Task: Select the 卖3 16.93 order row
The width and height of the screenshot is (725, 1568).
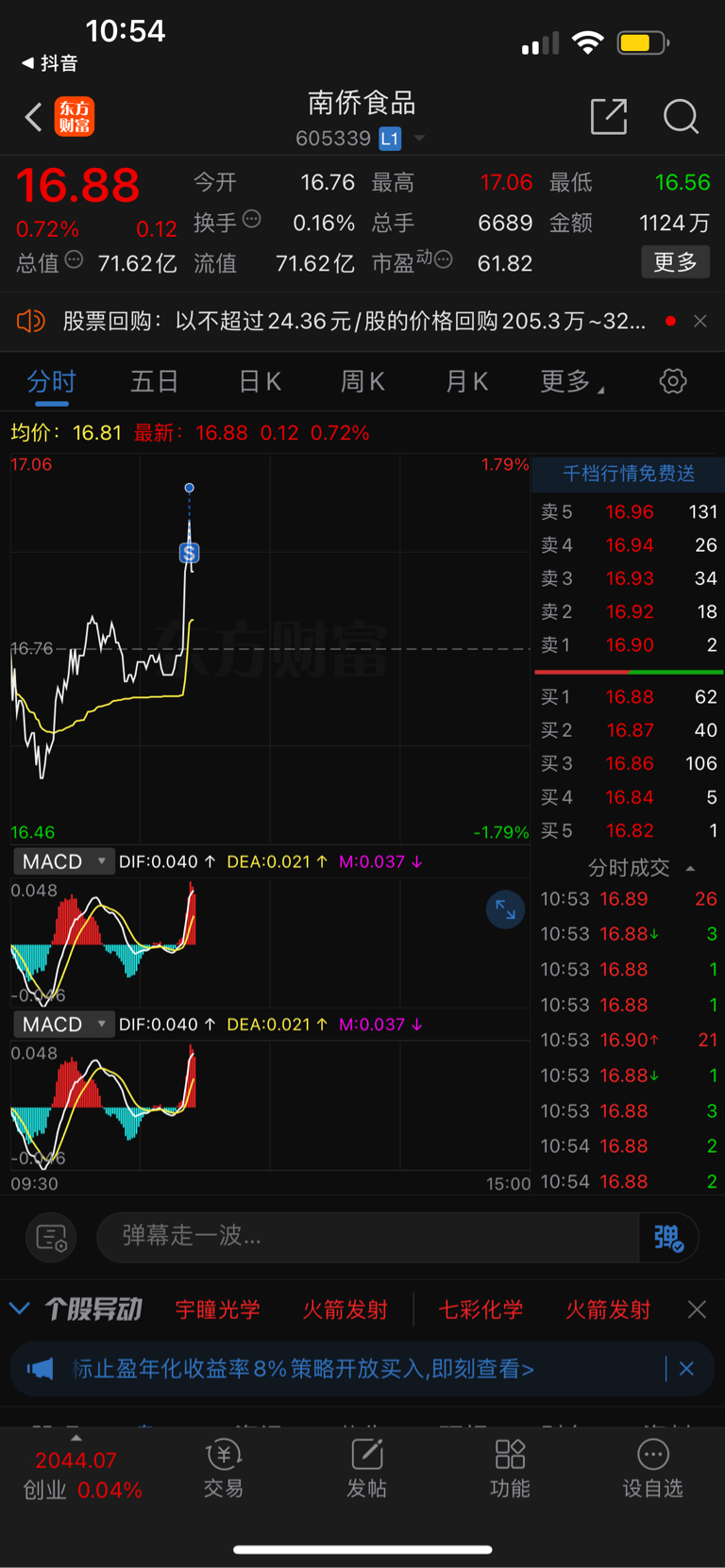Action: [x=629, y=578]
